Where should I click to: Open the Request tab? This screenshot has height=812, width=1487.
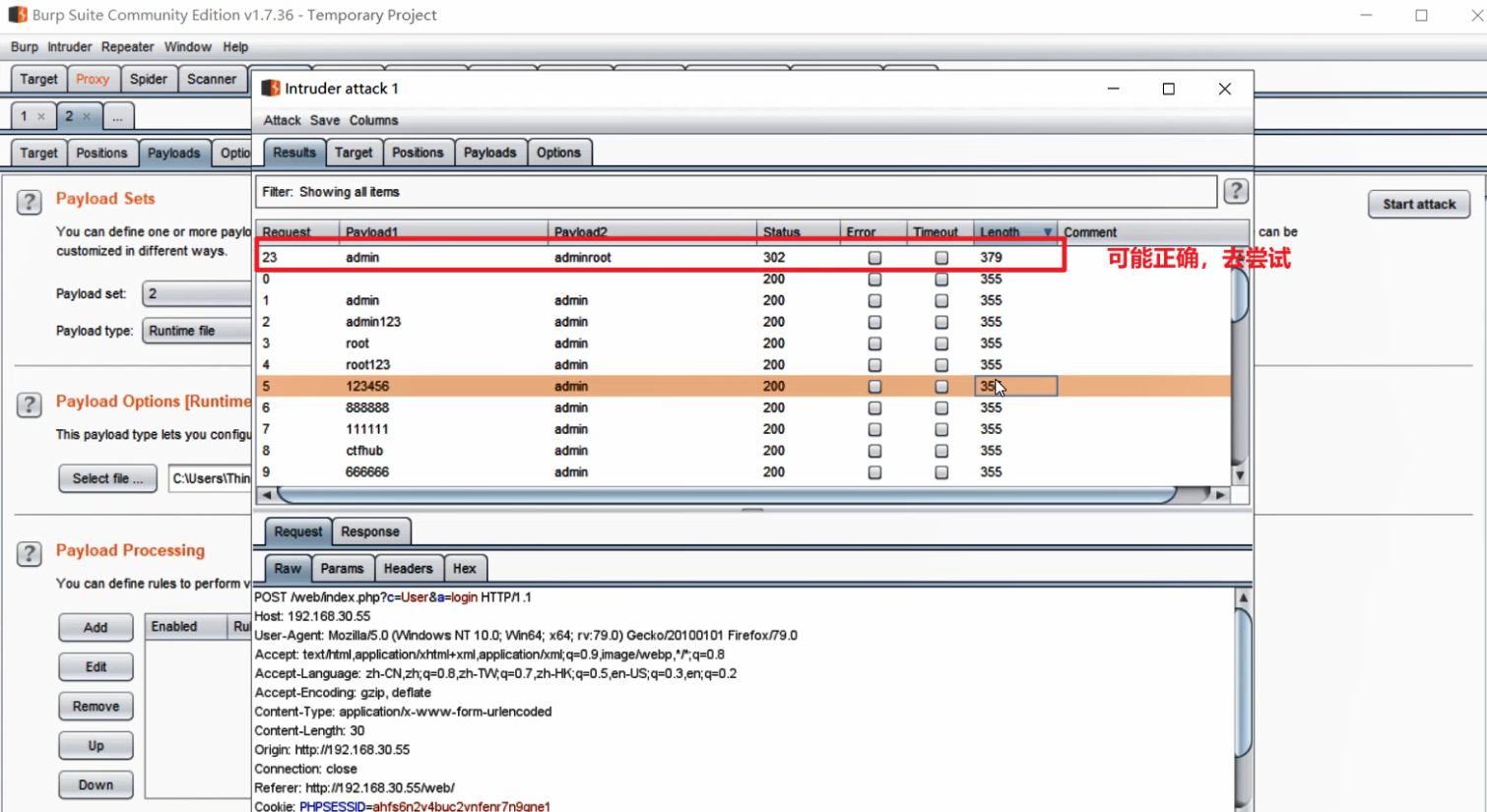[297, 531]
